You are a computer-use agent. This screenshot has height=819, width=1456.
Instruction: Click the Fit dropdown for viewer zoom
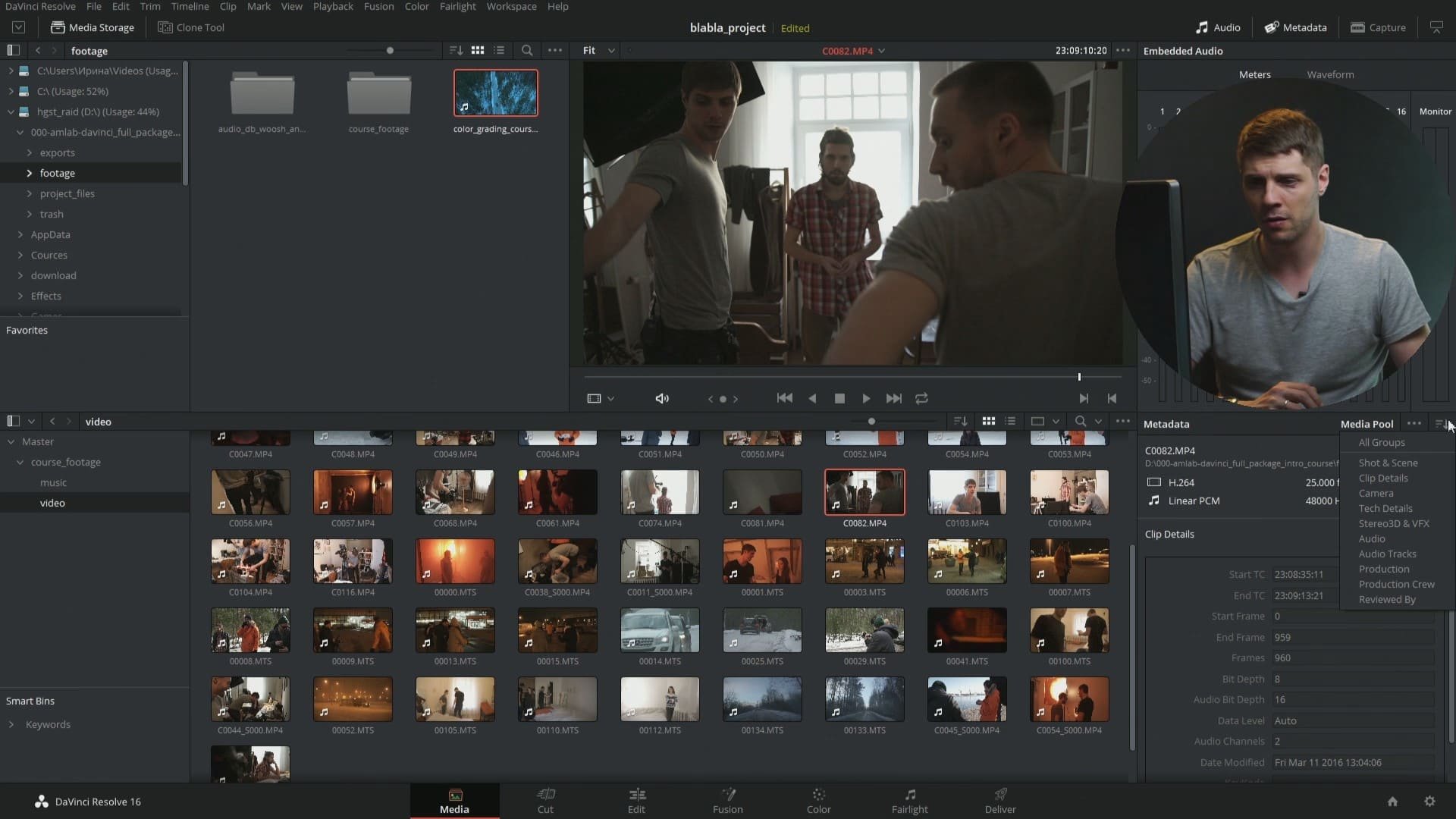598,50
